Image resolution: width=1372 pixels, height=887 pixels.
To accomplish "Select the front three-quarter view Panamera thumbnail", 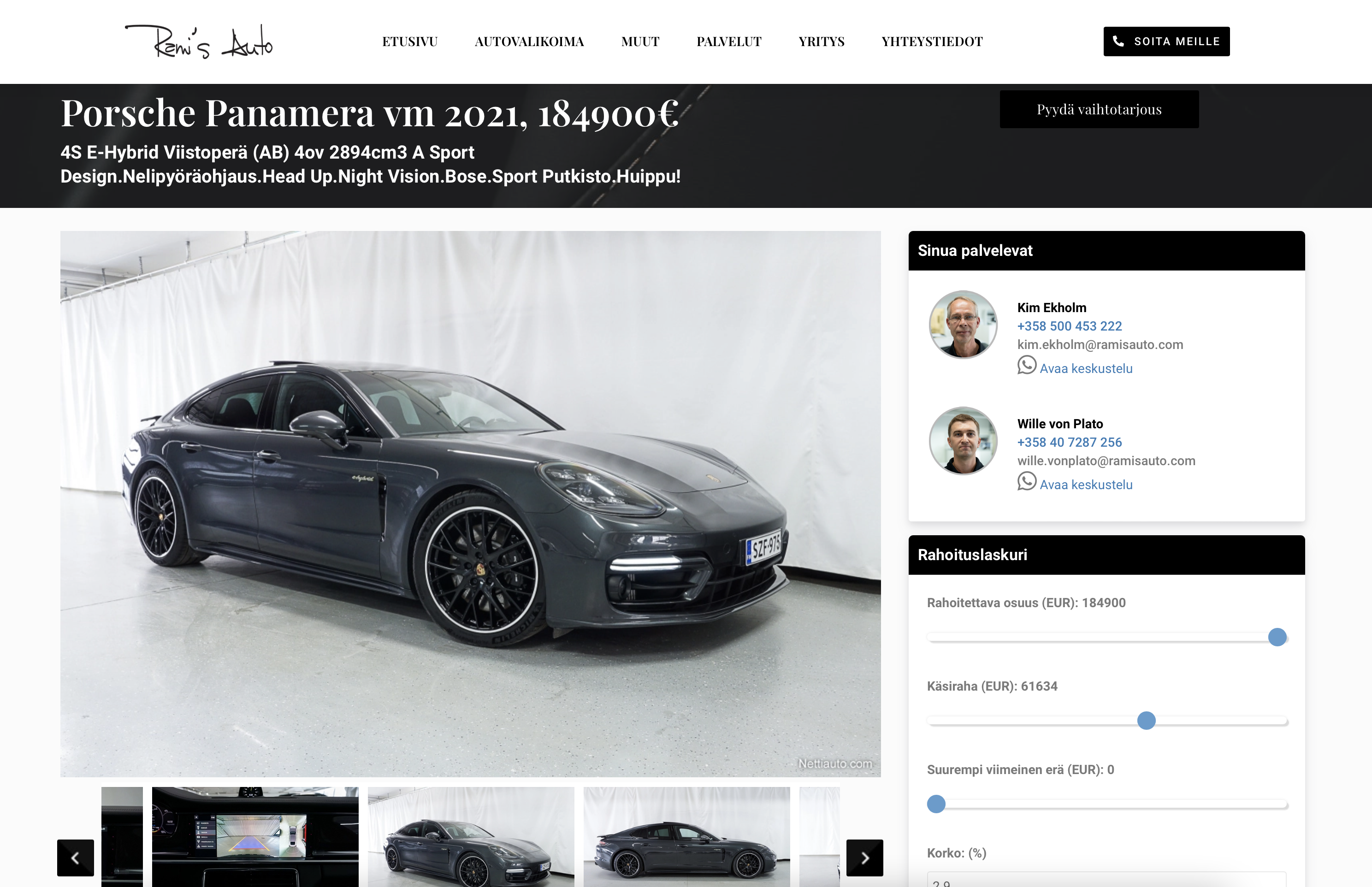I will (x=471, y=837).
